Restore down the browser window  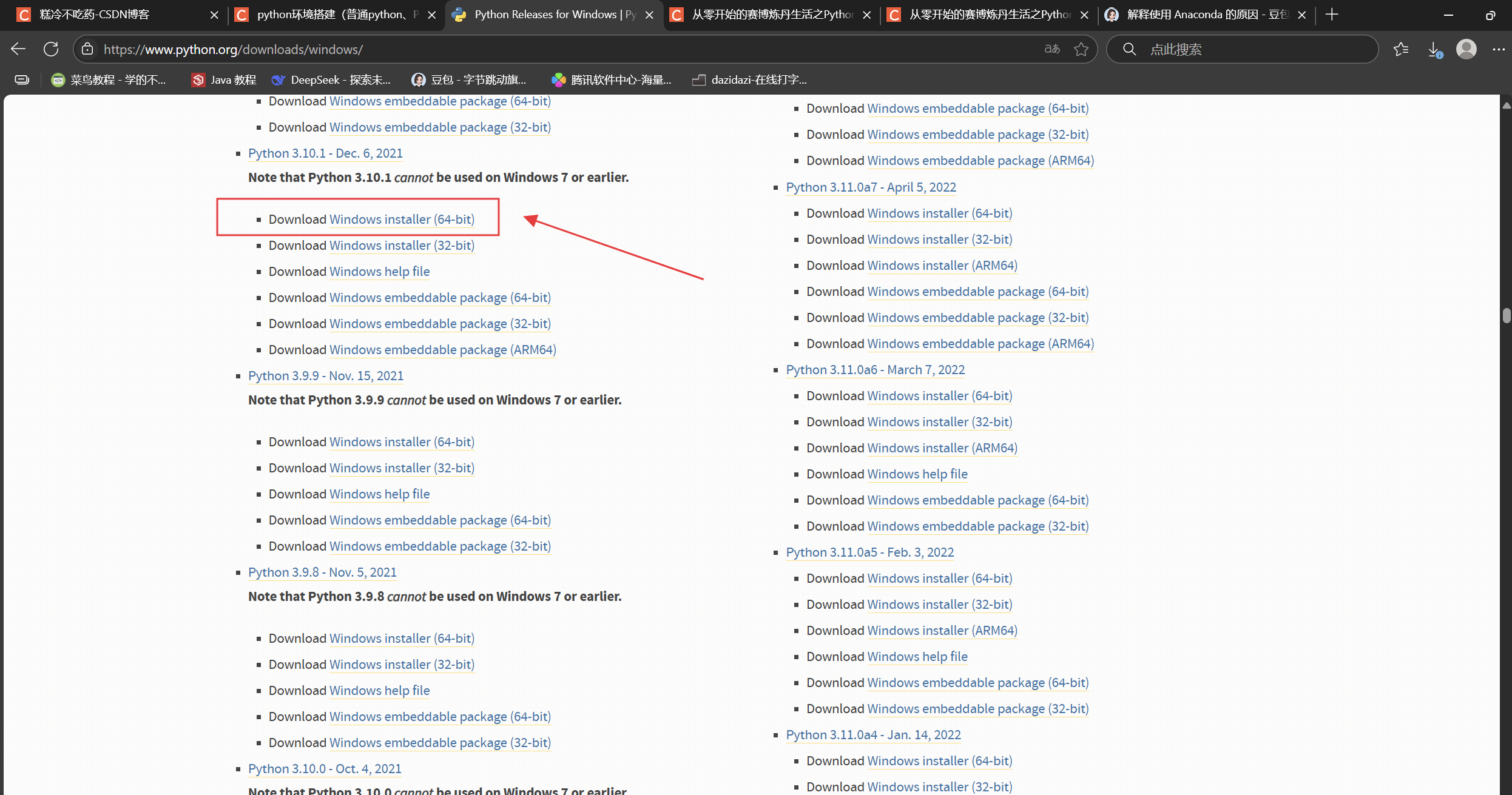pos(1490,15)
